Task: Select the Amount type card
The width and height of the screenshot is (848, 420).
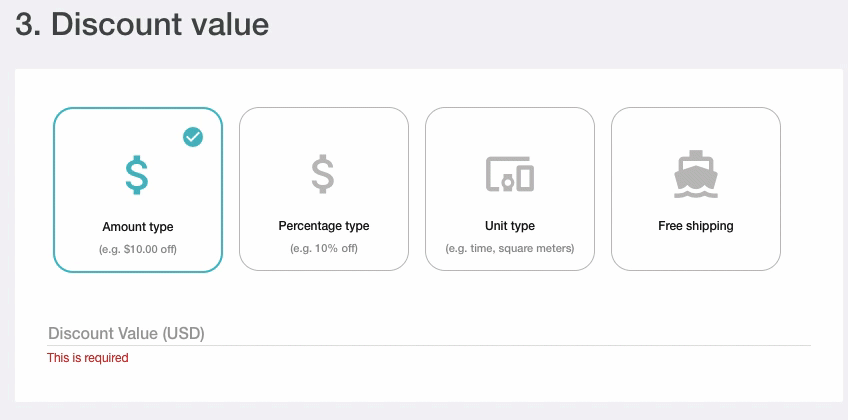Action: 138,190
